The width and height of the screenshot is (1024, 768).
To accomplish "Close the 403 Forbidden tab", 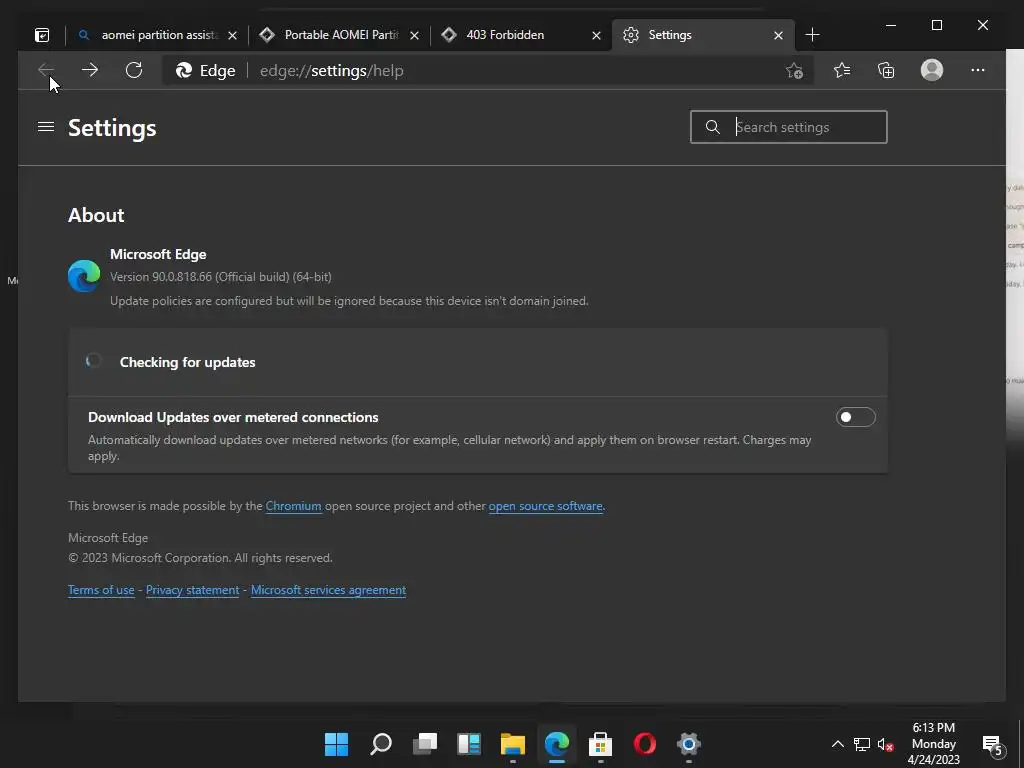I will click(596, 35).
